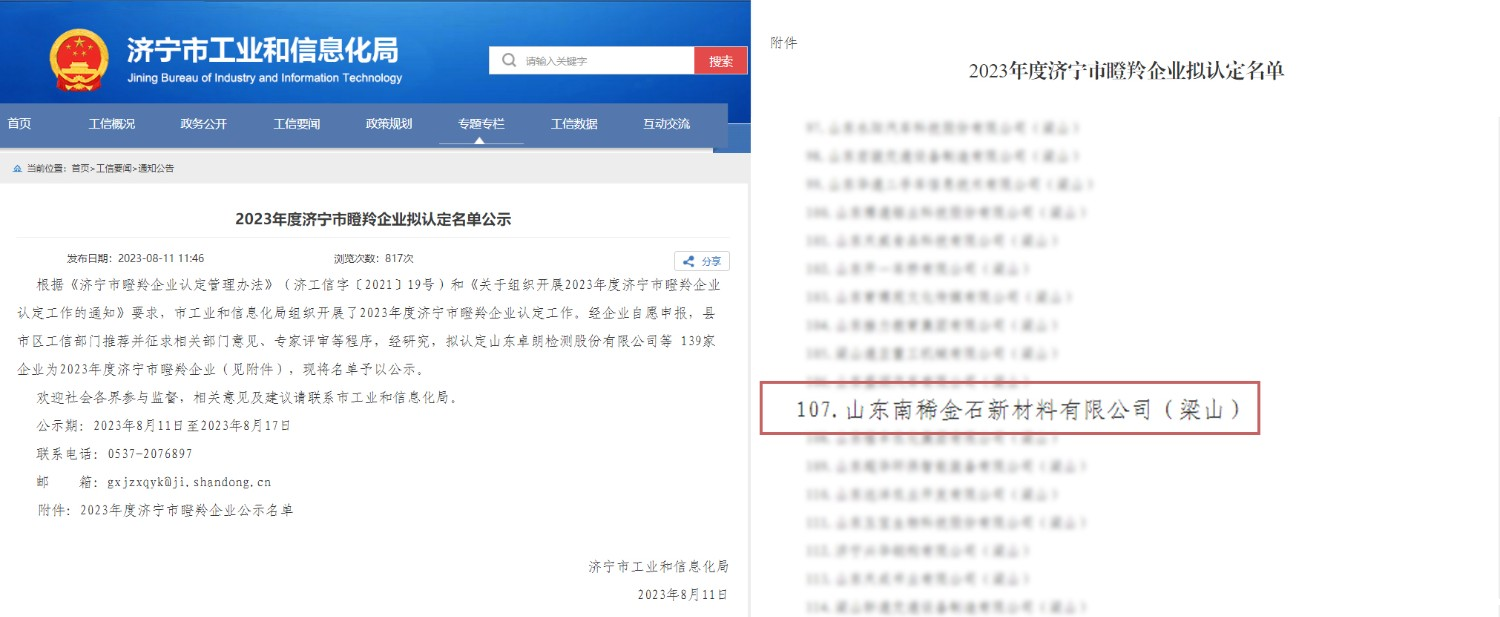The image size is (1500, 617).
Task: Open the 工信数据 menu item
Action: [573, 124]
